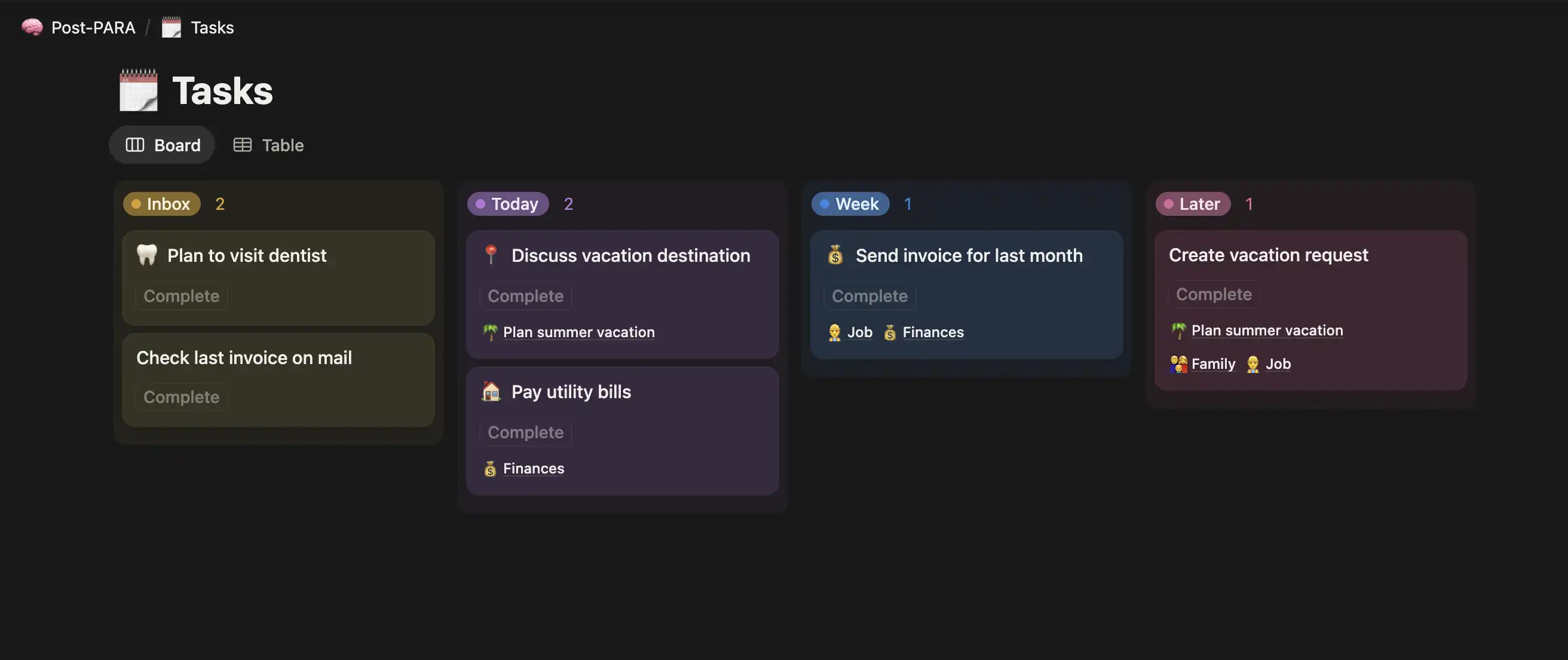Viewport: 1568px width, 660px height.
Task: Click the house icon on Pay utility bills
Action: click(491, 392)
